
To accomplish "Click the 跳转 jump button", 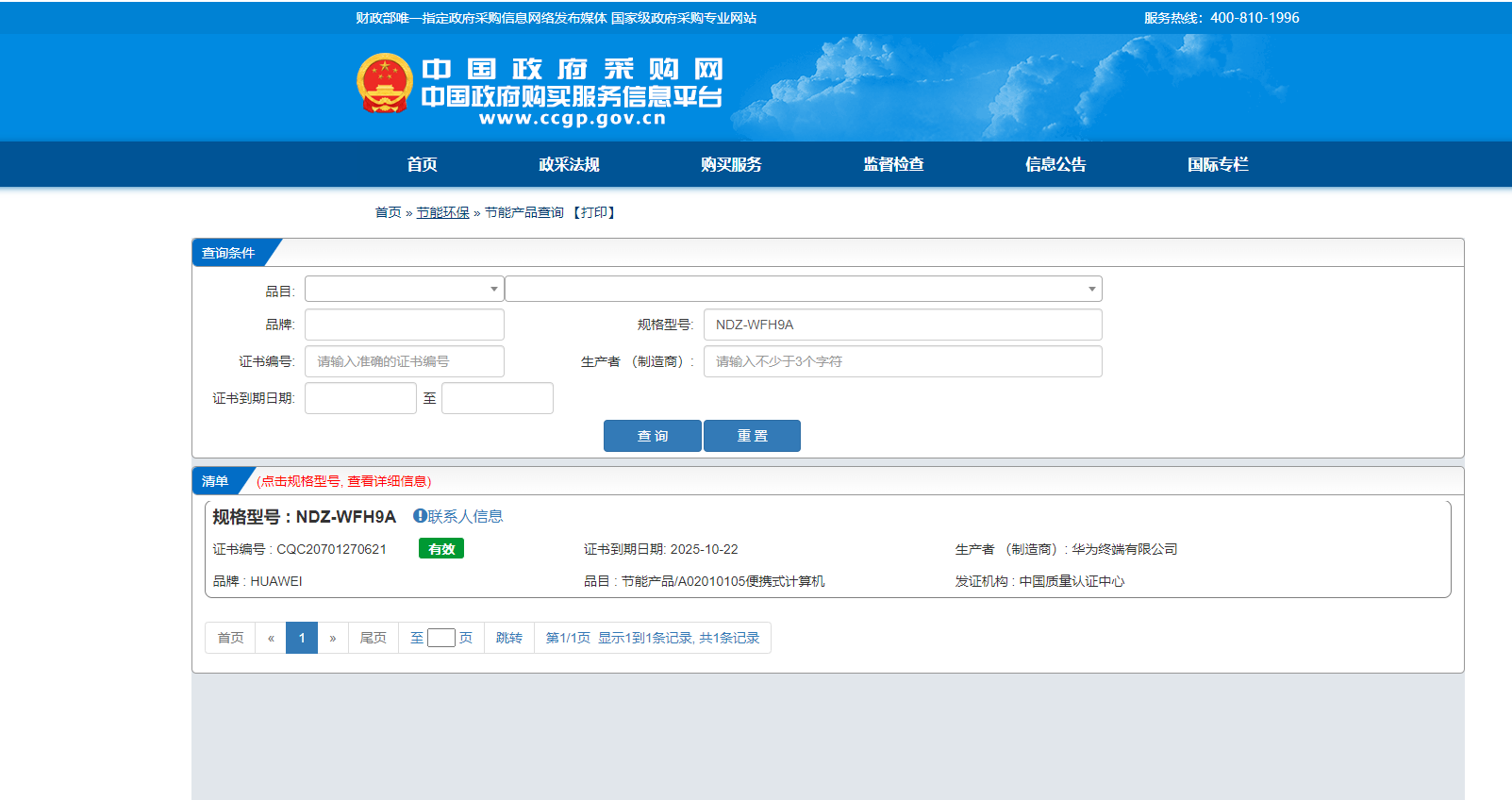I will coord(509,638).
